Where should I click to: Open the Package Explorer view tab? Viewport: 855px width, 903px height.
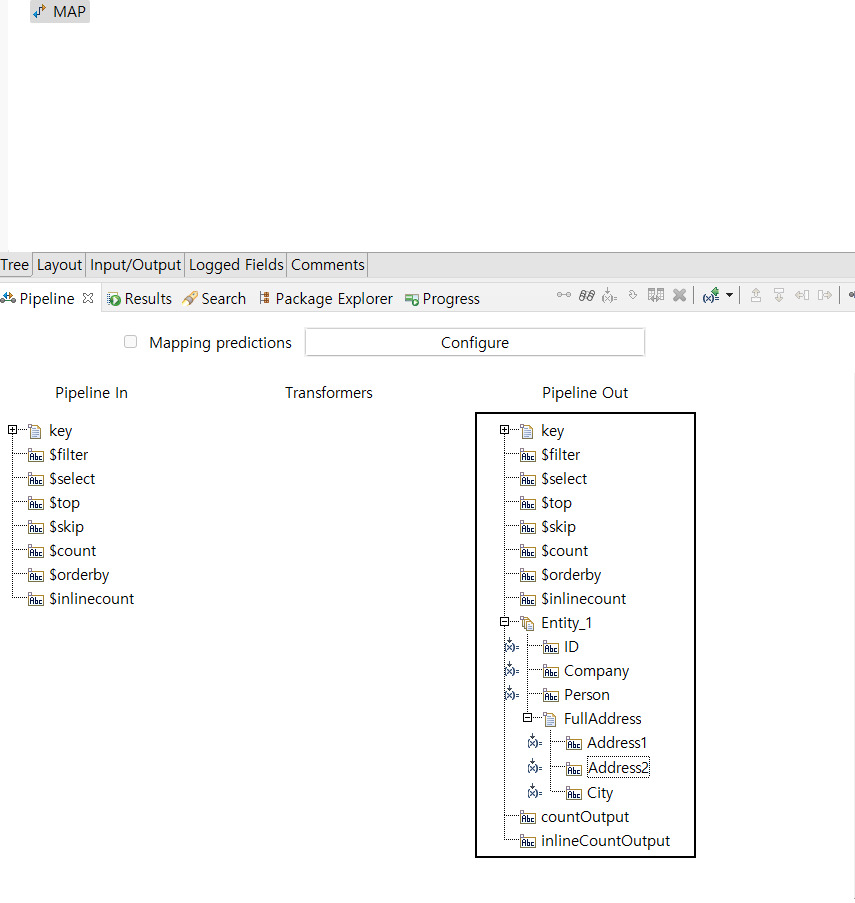tap(326, 298)
